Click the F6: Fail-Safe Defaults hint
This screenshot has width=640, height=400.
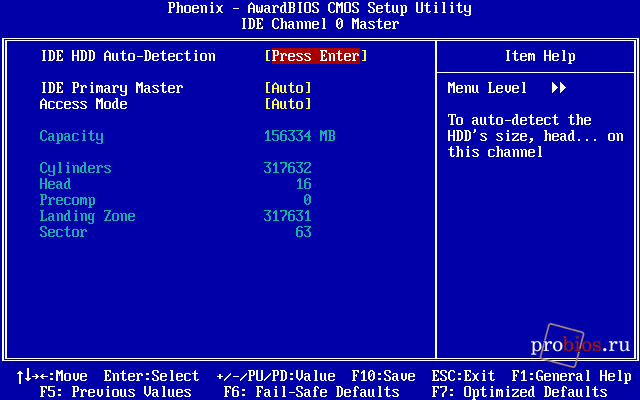pyautogui.click(x=311, y=392)
